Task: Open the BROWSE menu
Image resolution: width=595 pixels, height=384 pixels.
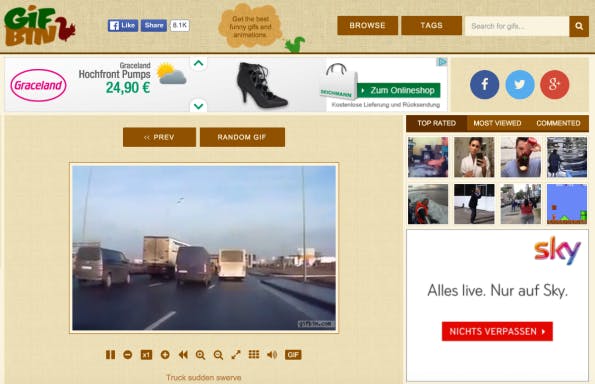Action: click(367, 25)
